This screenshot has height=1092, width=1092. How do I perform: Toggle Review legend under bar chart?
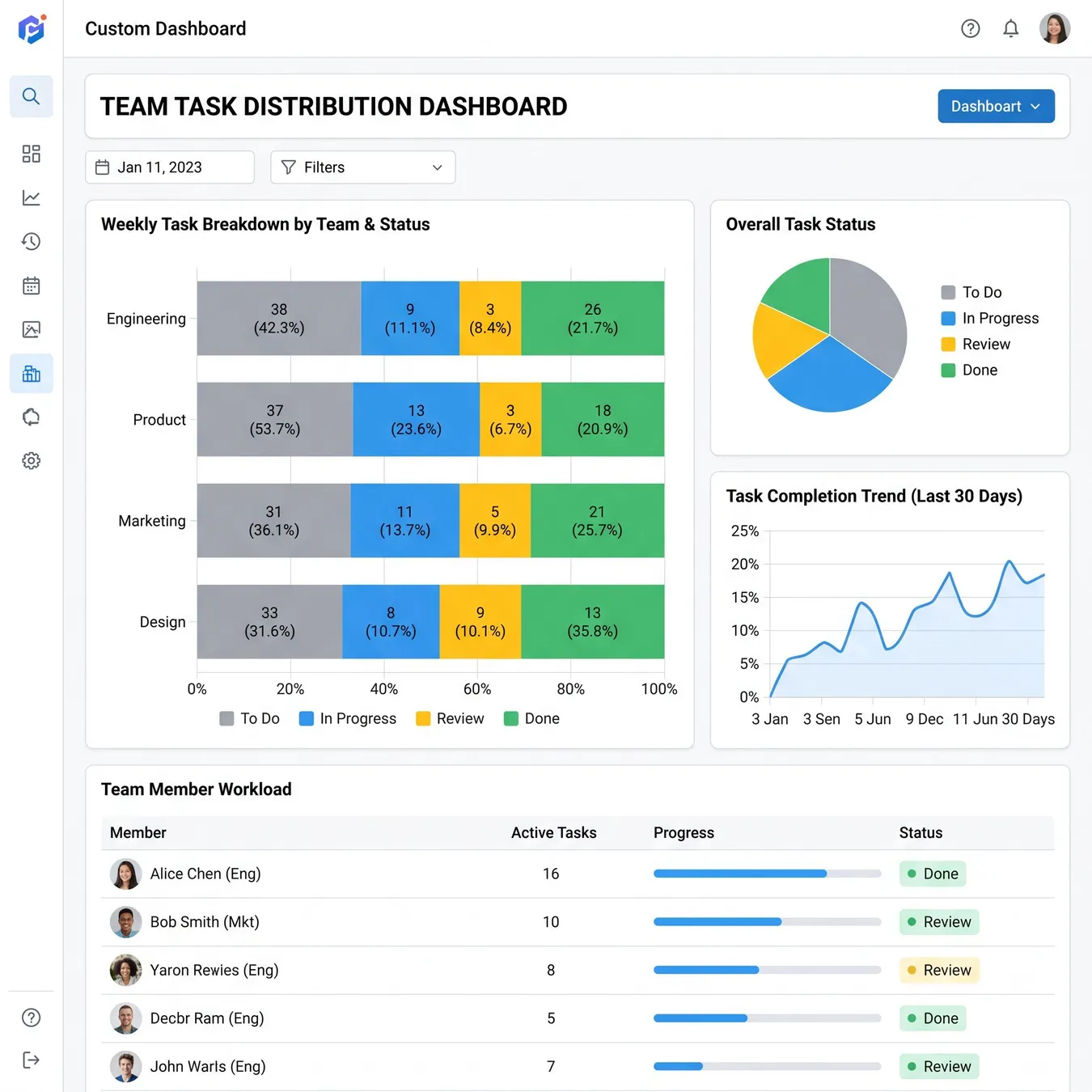[450, 718]
